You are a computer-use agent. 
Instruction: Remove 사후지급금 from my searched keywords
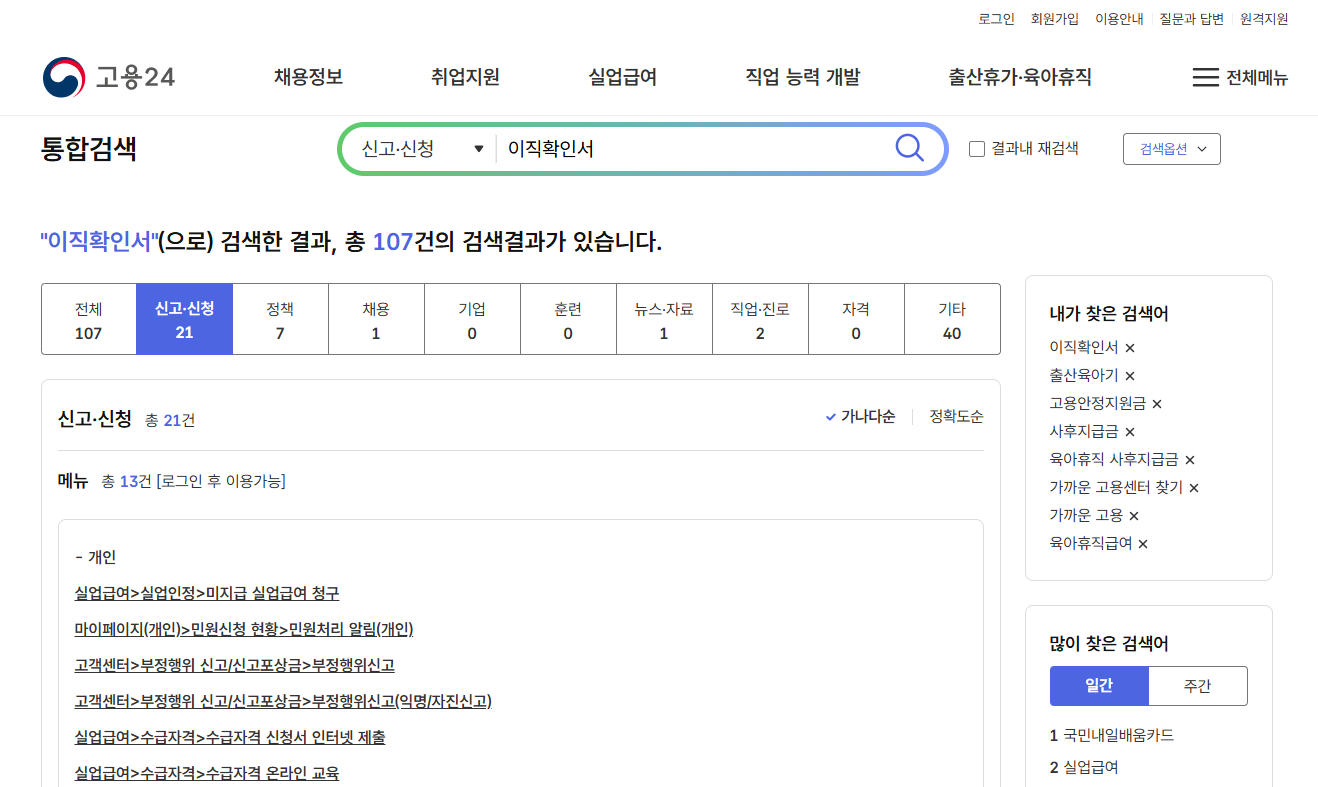click(x=1130, y=432)
